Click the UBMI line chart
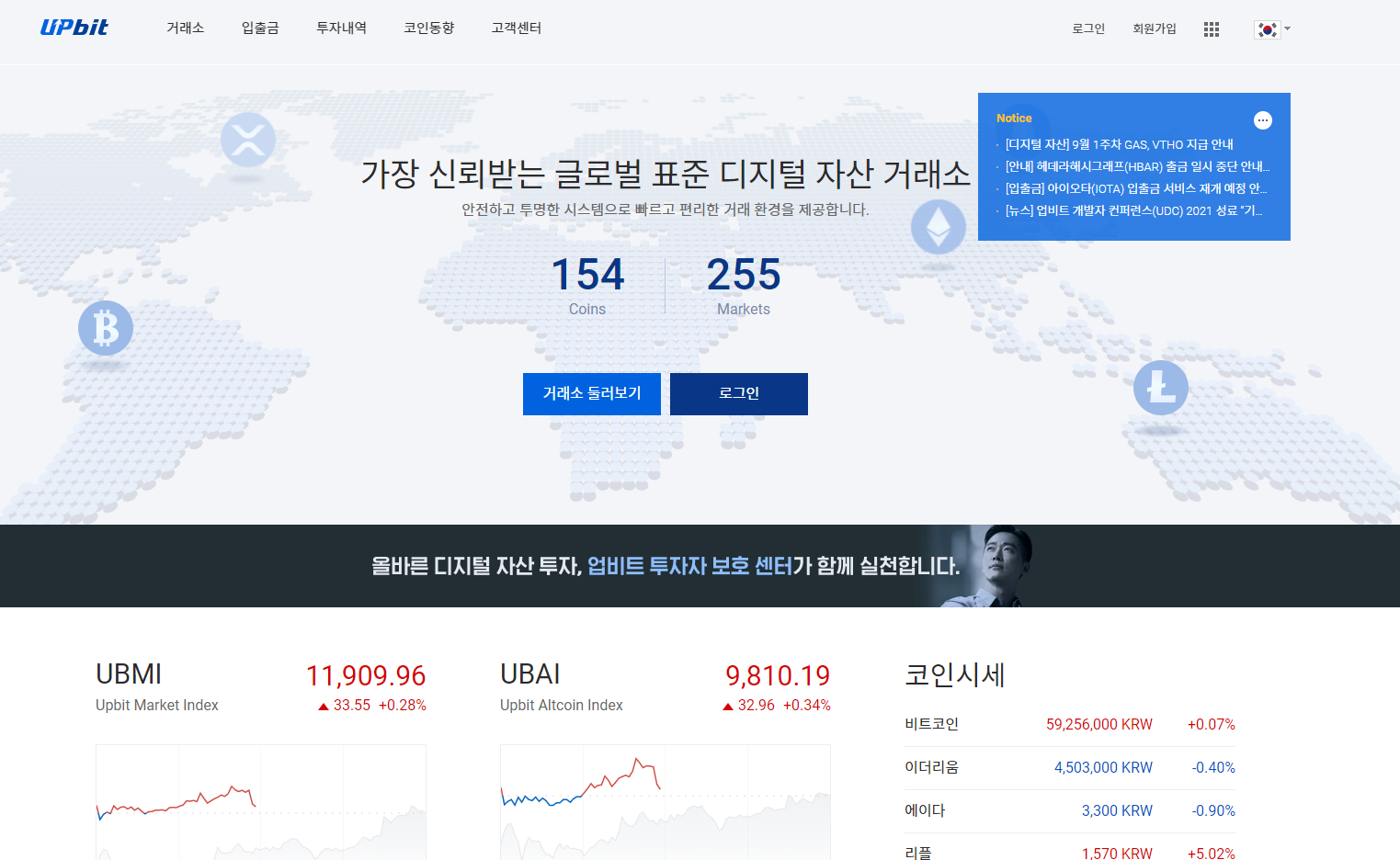Image resolution: width=1400 pixels, height=860 pixels. 261,802
